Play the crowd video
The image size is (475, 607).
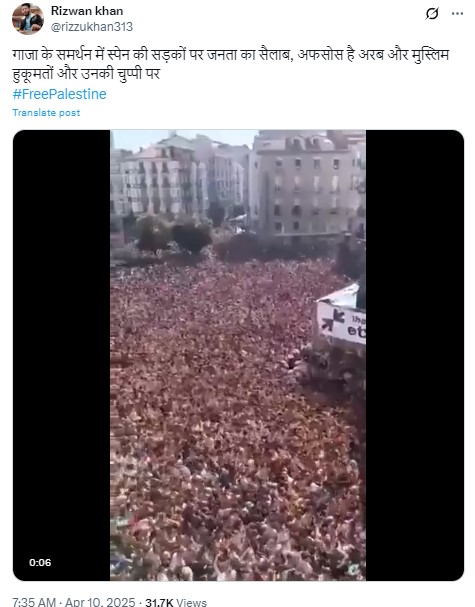pyautogui.click(x=238, y=355)
